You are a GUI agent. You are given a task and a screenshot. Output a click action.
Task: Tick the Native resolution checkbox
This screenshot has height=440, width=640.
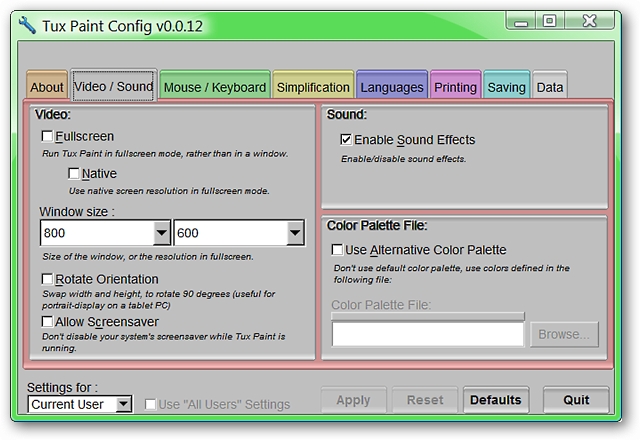tap(74, 173)
